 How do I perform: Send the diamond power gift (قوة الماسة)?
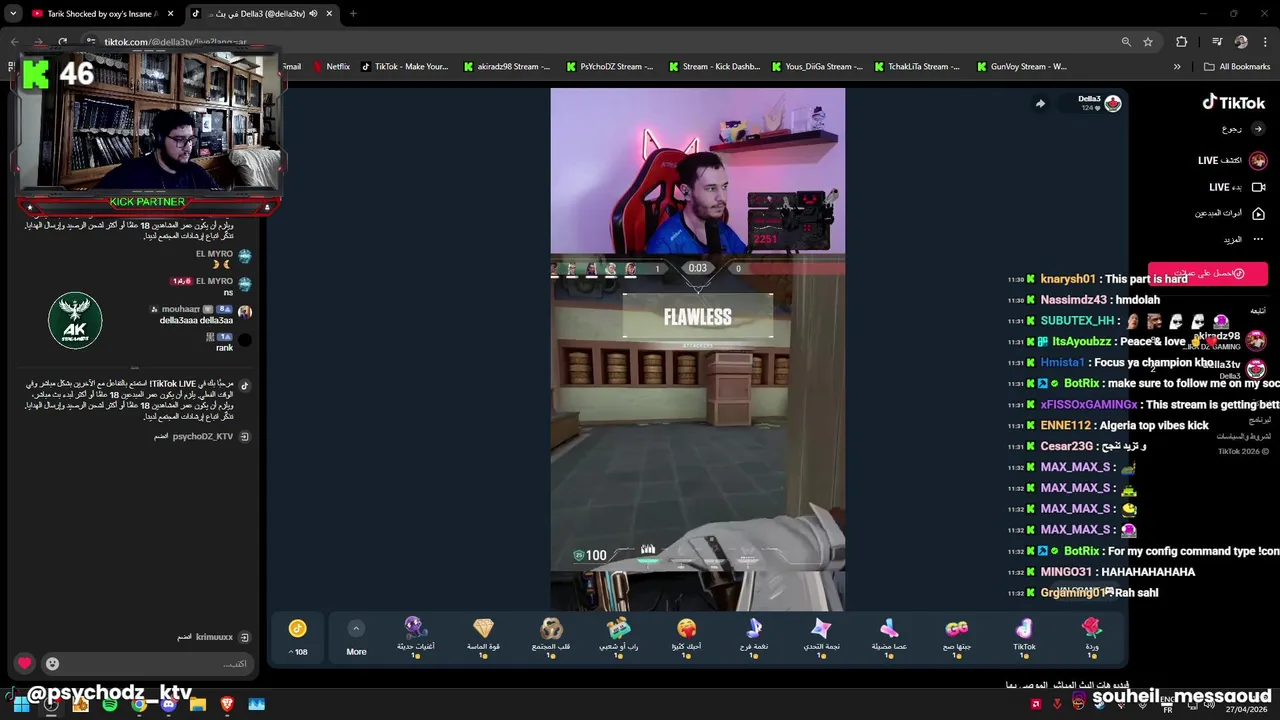(x=483, y=636)
